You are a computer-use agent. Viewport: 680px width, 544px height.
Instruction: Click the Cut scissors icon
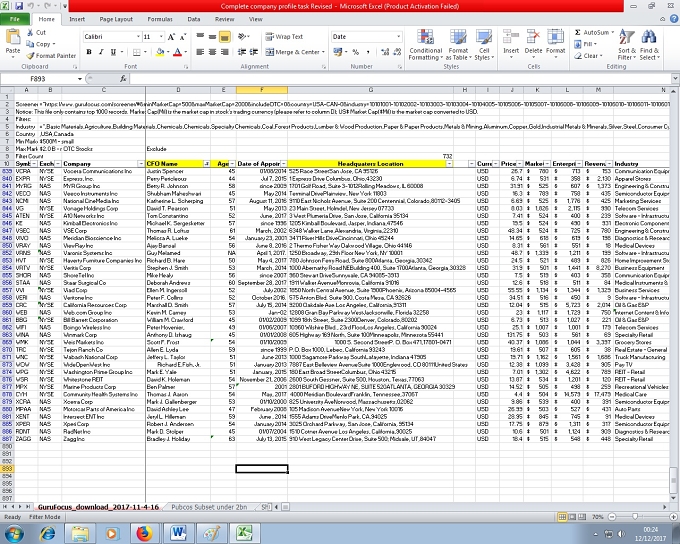pos(30,33)
